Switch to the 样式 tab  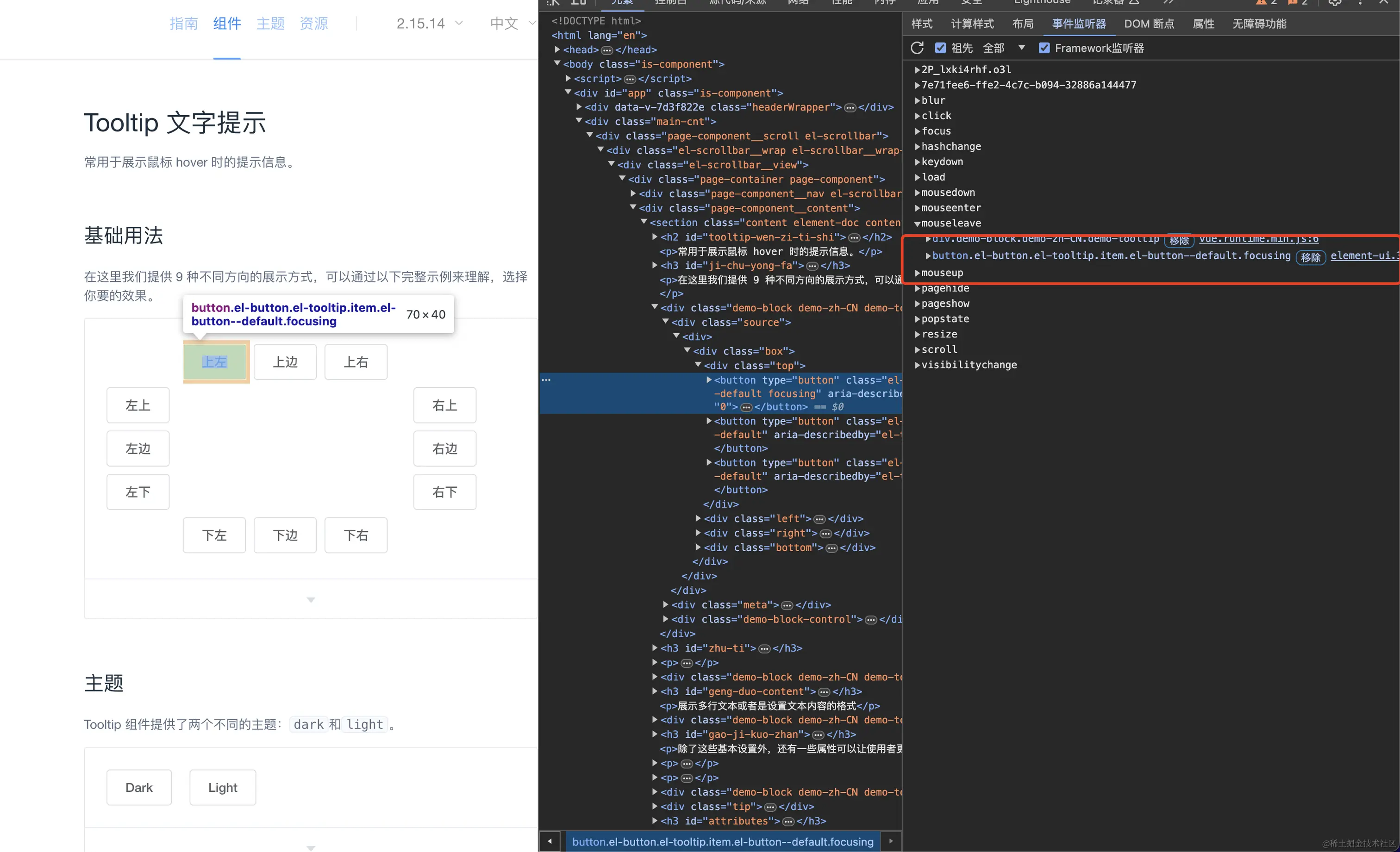tap(922, 24)
